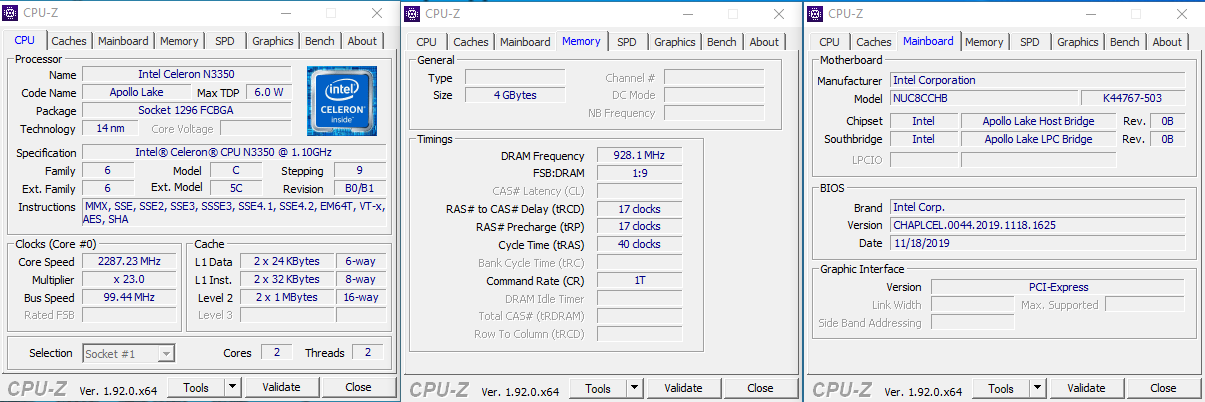Click the L1 Data cache value '2 x 24 KBytes'
The height and width of the screenshot is (402, 1205).
coord(287,261)
